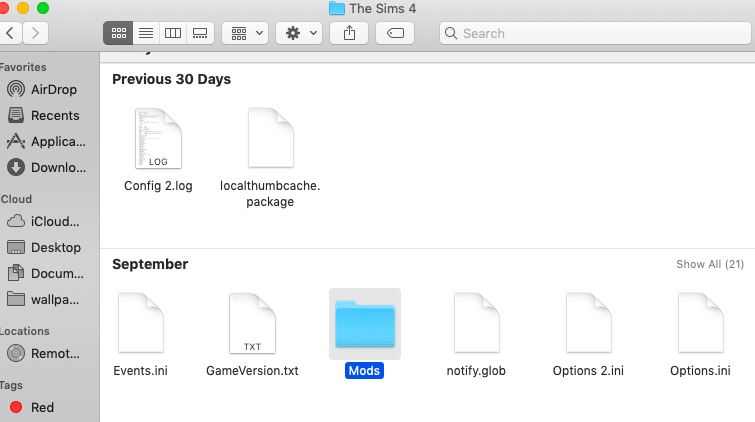This screenshot has width=755, height=422.
Task: Click the Share toolbar button
Action: 350,33
